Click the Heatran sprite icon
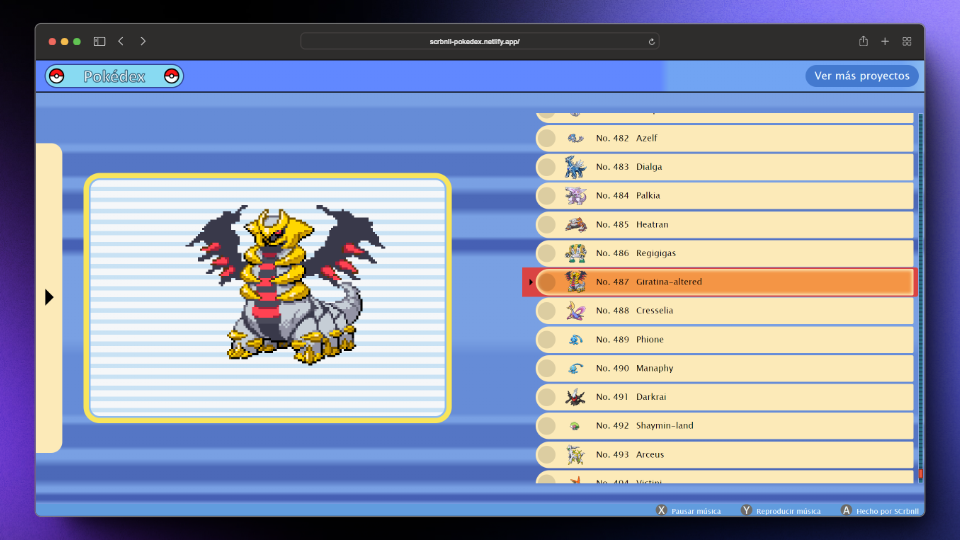Screen dimensions: 960x540 [x=575, y=225]
